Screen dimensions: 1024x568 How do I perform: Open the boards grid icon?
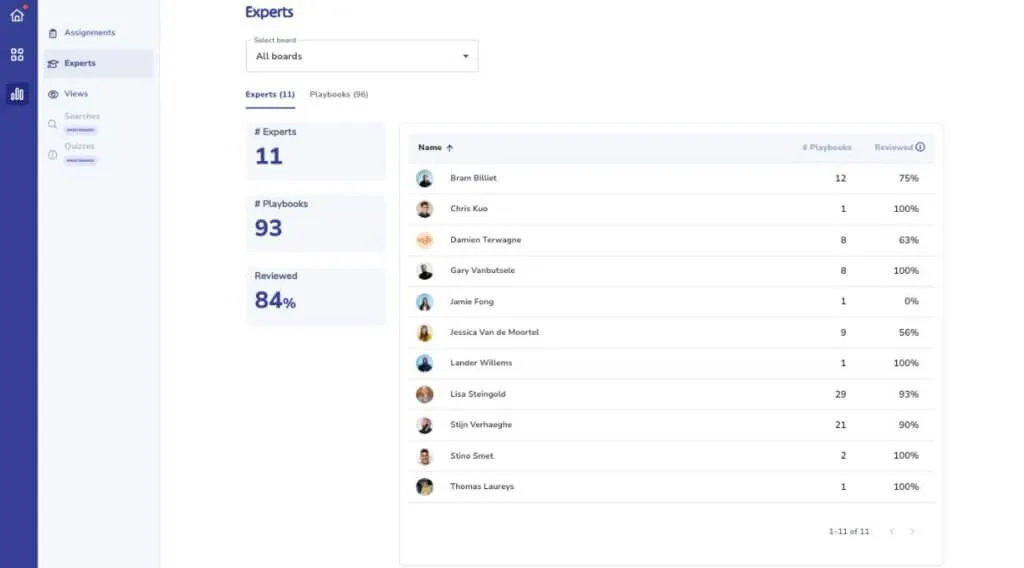17,55
